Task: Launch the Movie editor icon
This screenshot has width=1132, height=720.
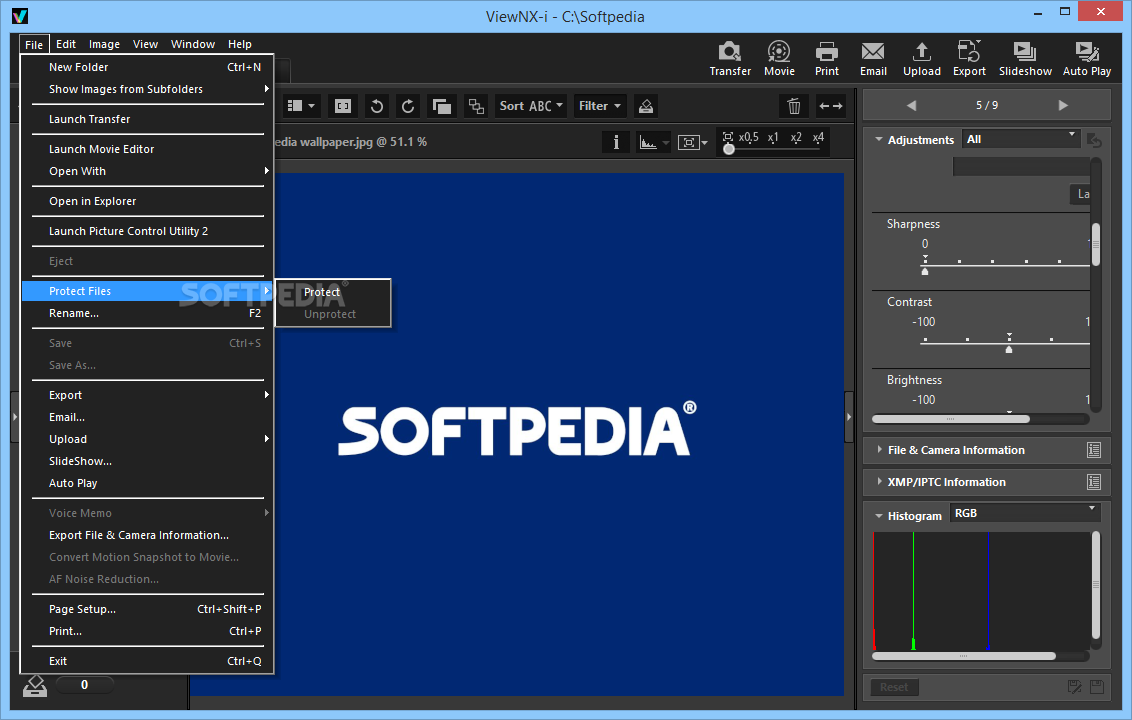Action: 779,58
